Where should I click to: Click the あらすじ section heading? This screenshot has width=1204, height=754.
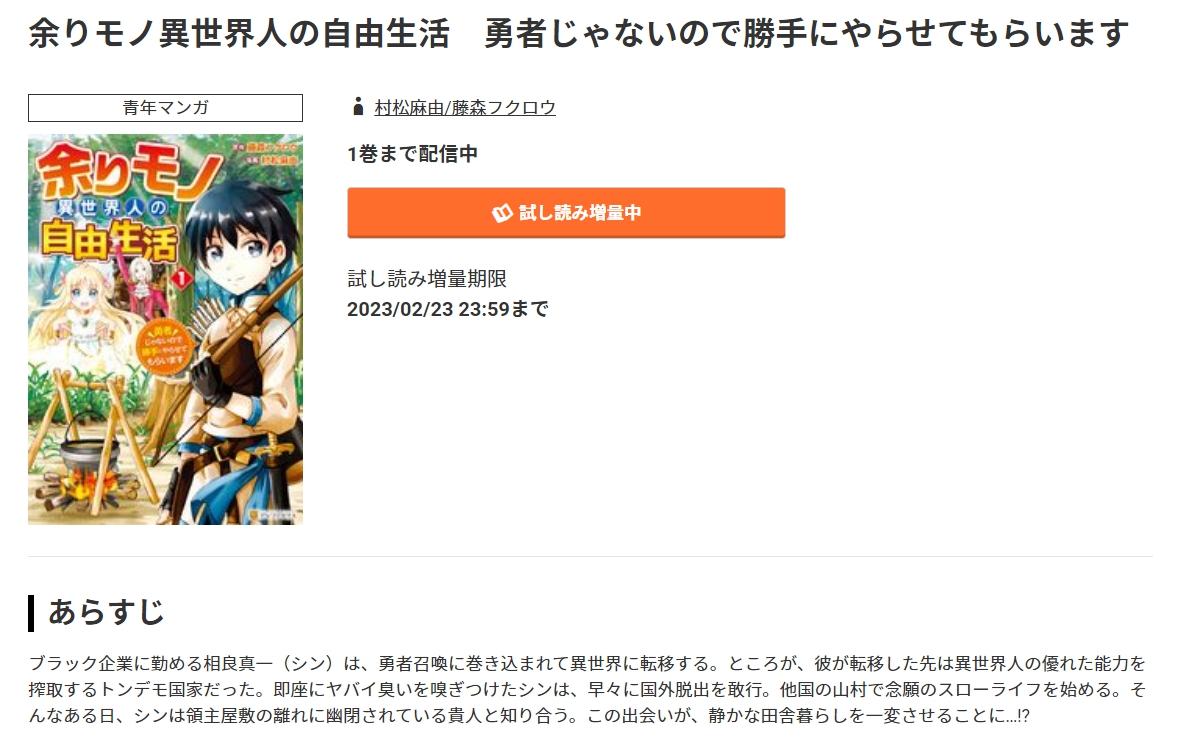[106, 613]
